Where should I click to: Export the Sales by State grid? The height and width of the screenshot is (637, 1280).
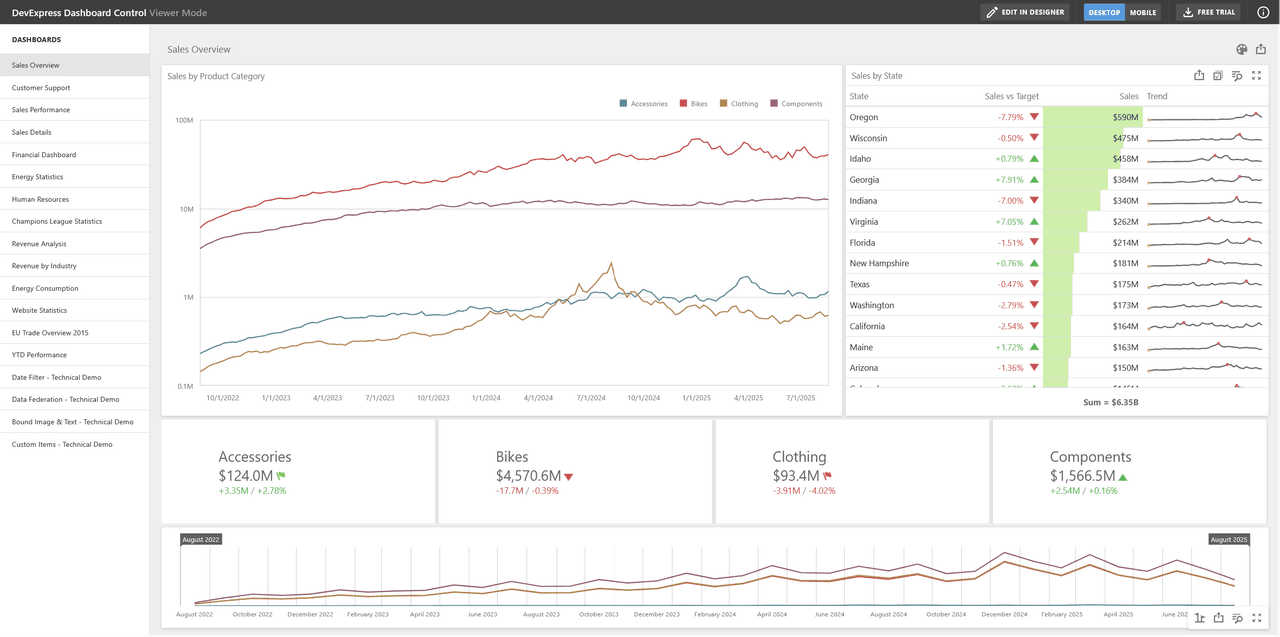point(1199,76)
